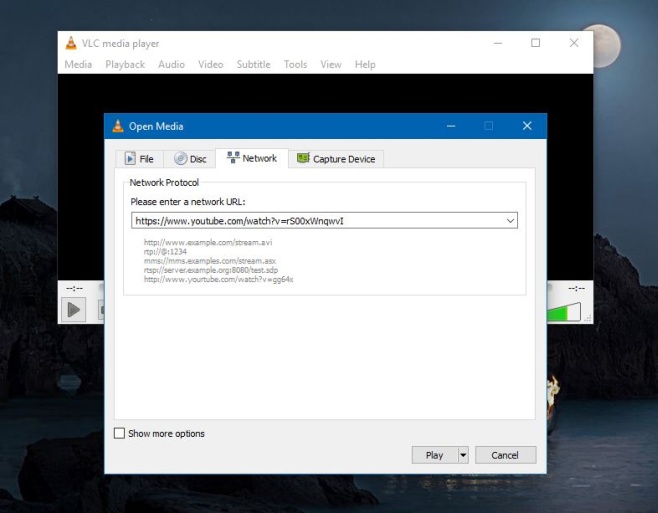Minimize the VLC media player window
The height and width of the screenshot is (513, 658).
(x=498, y=43)
